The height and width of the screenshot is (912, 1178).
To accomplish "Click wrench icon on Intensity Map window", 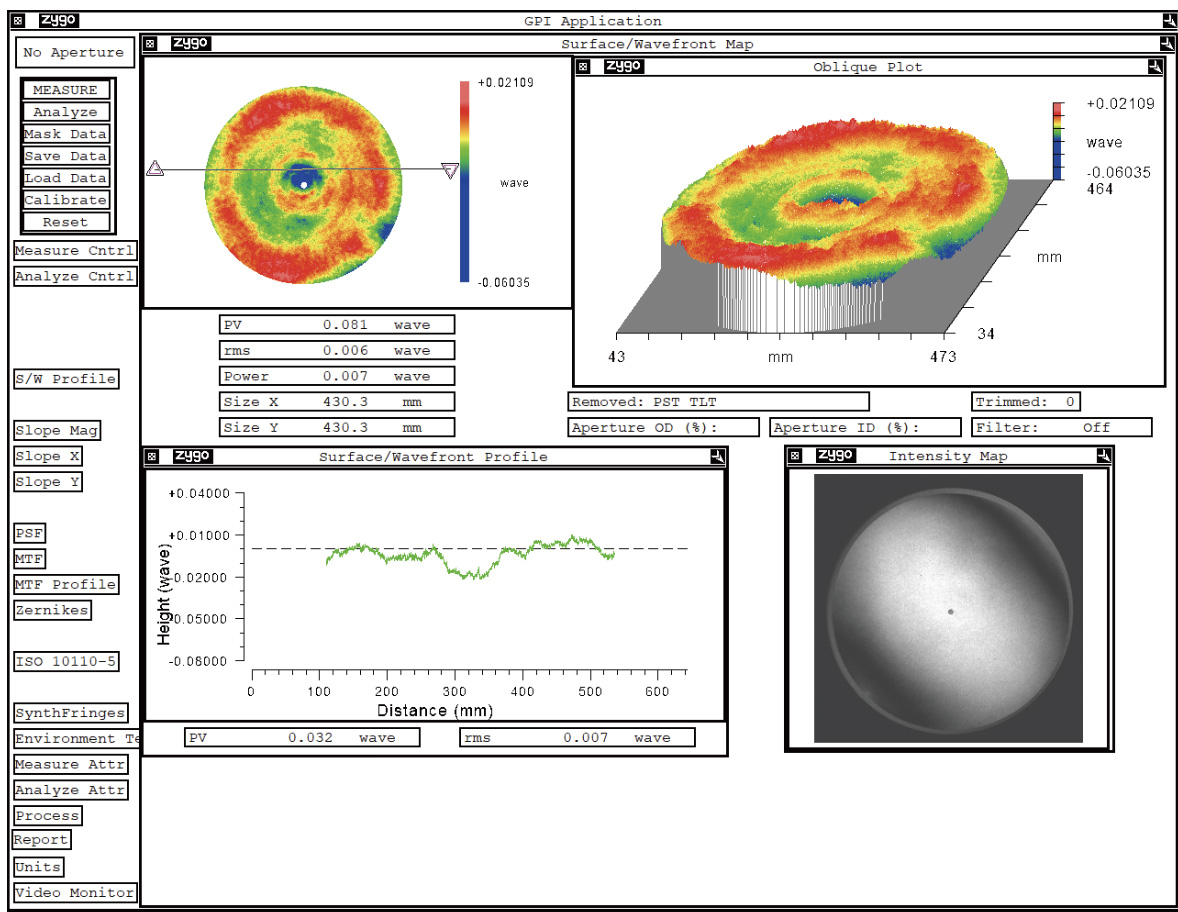I will [1102, 456].
